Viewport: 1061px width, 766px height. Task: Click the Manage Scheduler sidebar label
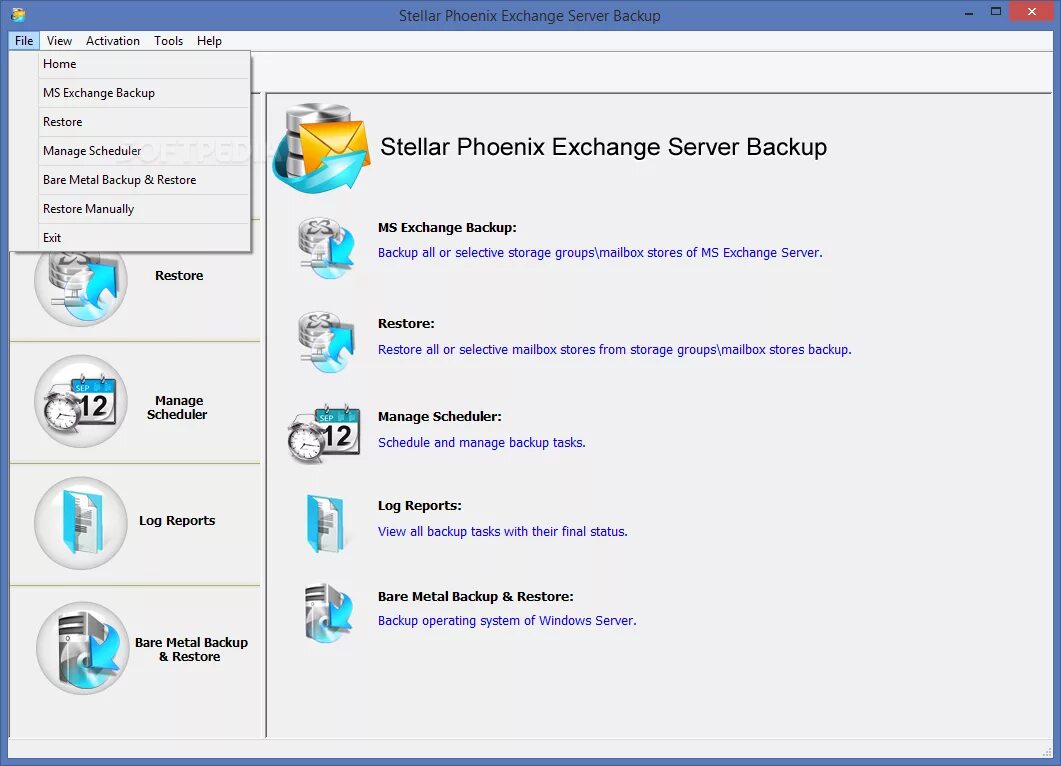coord(177,407)
